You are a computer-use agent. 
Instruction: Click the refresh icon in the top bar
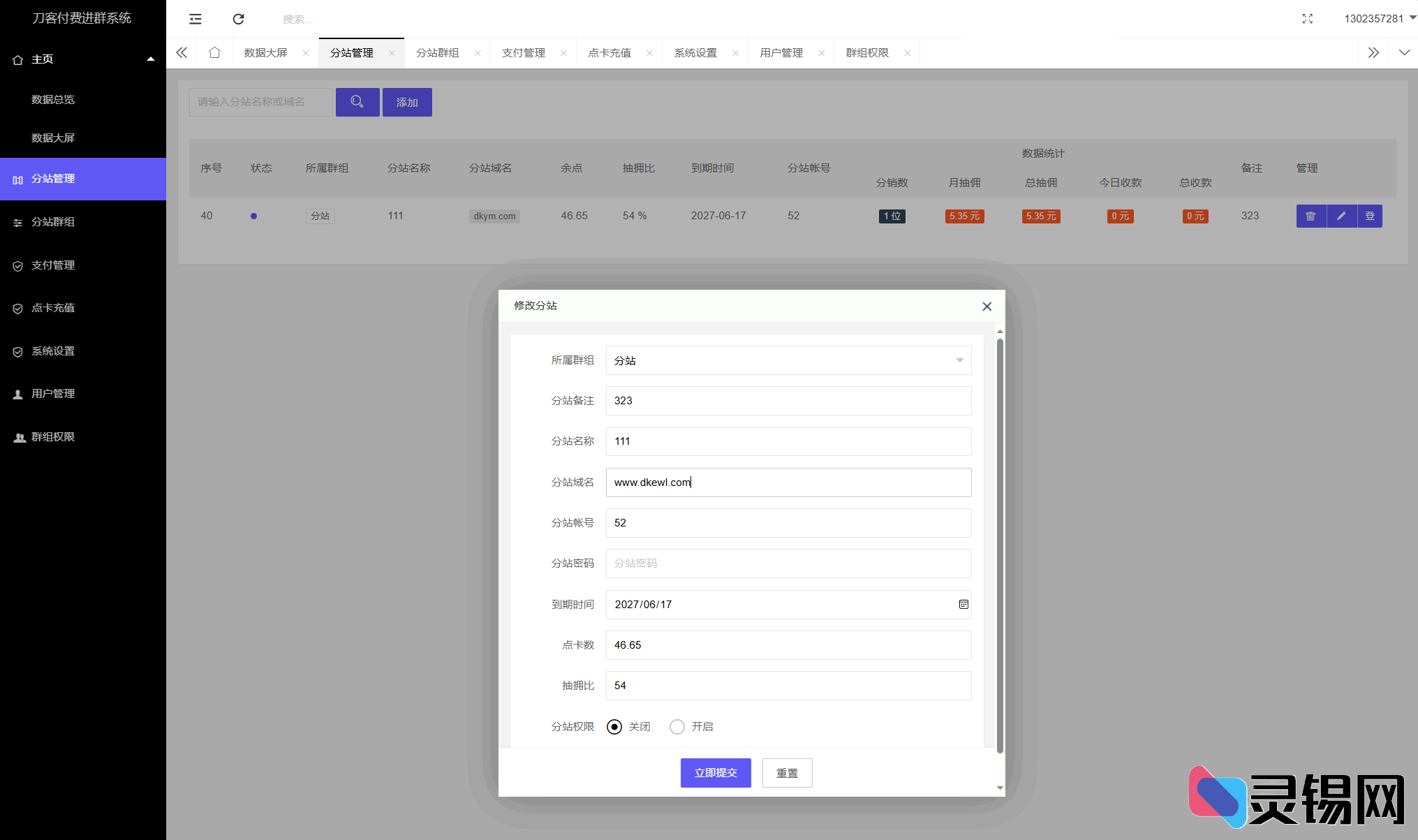coord(238,19)
